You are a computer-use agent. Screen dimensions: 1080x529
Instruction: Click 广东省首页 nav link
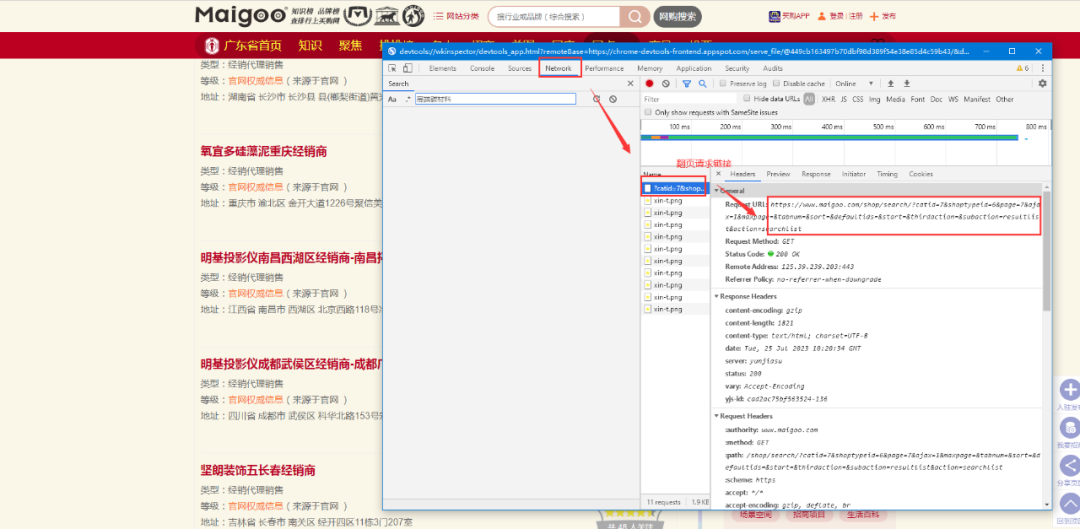click(252, 45)
